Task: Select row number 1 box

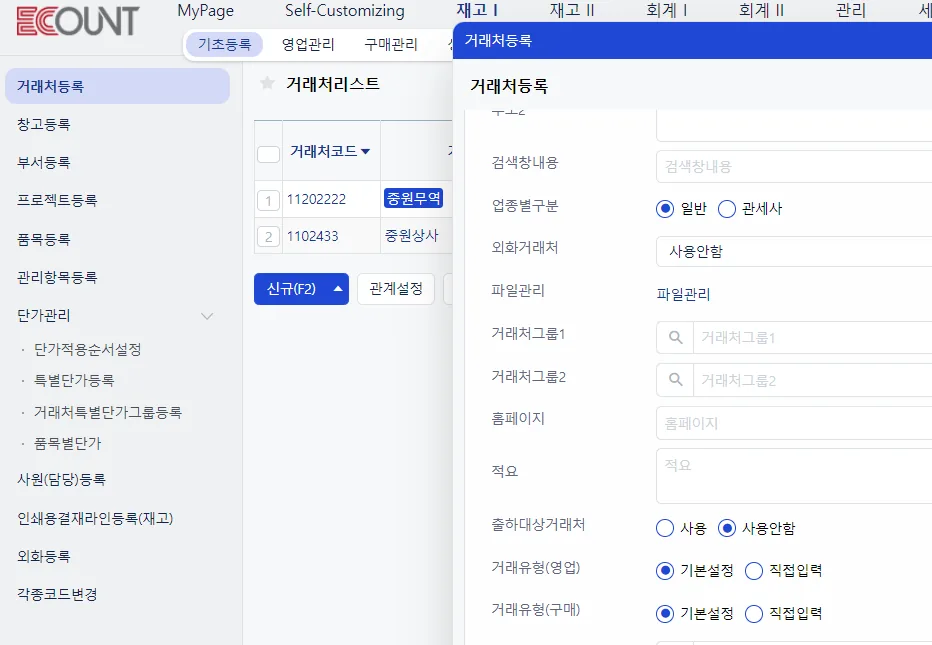Action: [268, 200]
